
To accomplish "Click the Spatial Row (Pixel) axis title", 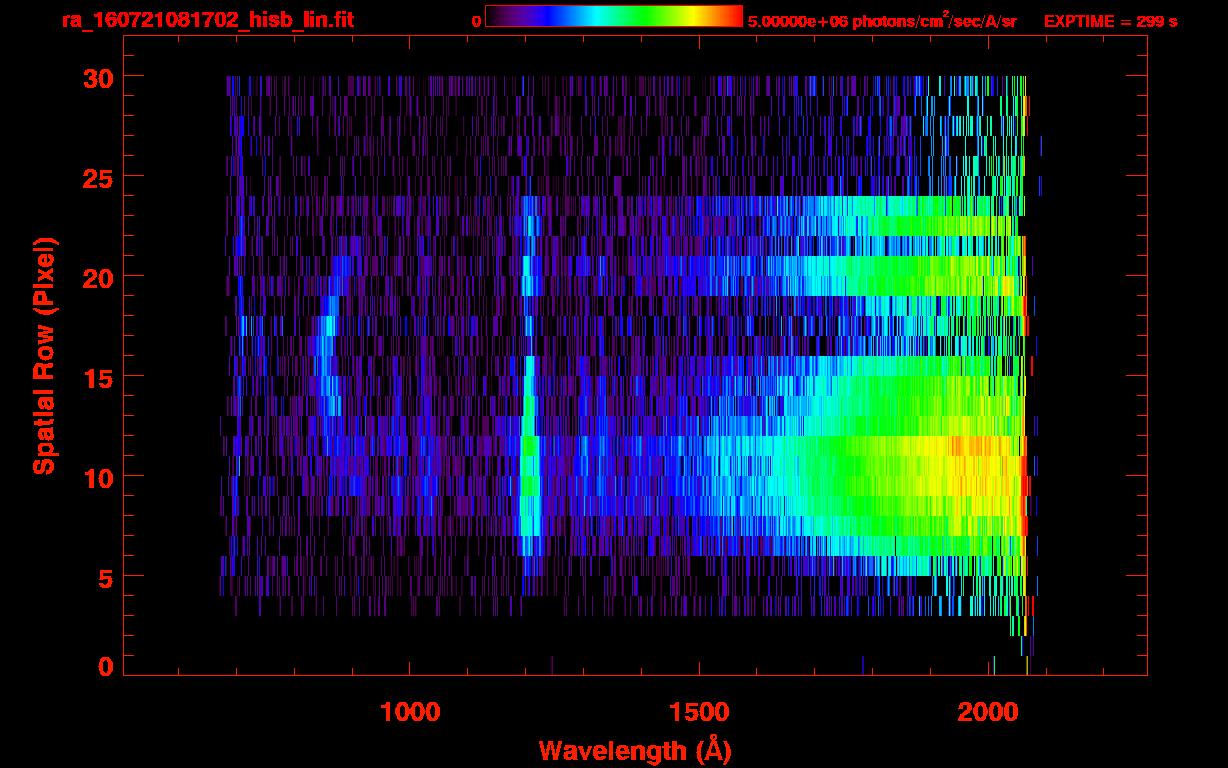I will [x=44, y=355].
